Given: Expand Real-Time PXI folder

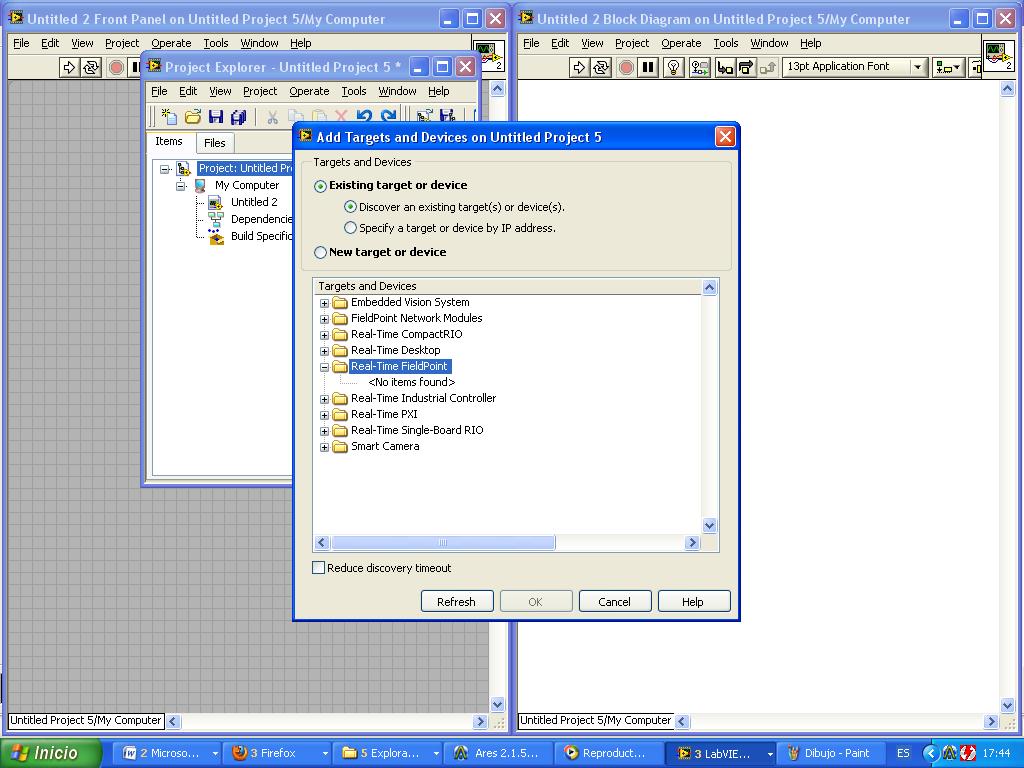Looking at the screenshot, I should pyautogui.click(x=324, y=415).
